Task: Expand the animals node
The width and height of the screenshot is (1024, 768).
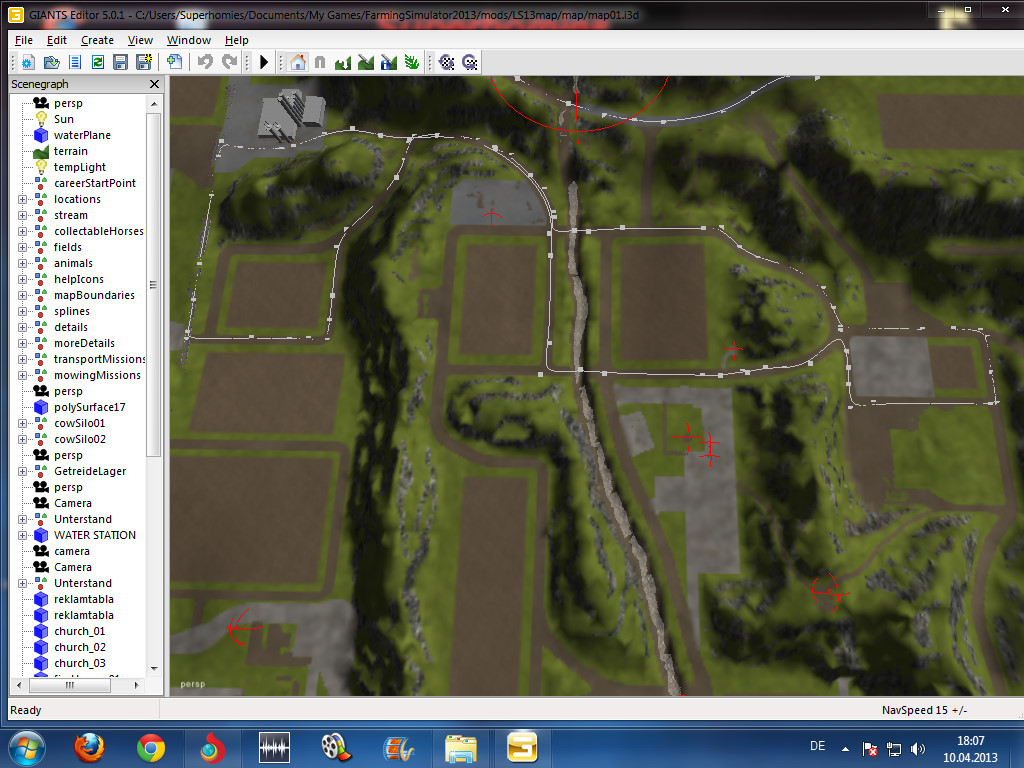Action: tap(22, 263)
